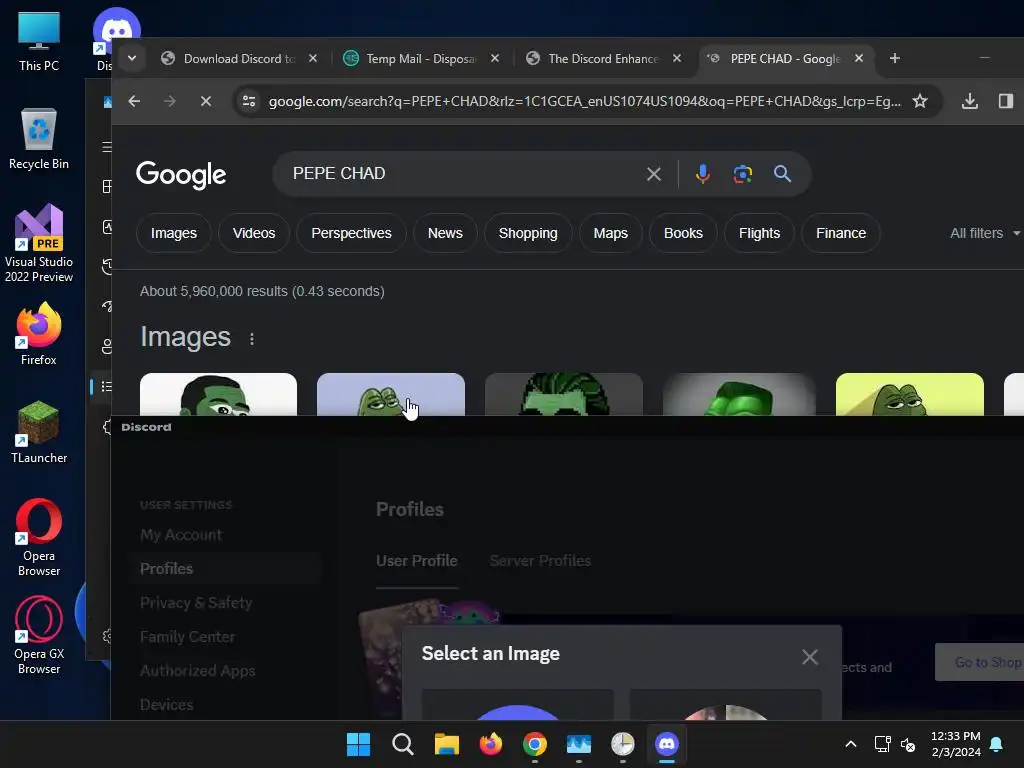This screenshot has height=768, width=1024.
Task: Open the yellow-background Pepe thumbnail
Action: [910, 394]
